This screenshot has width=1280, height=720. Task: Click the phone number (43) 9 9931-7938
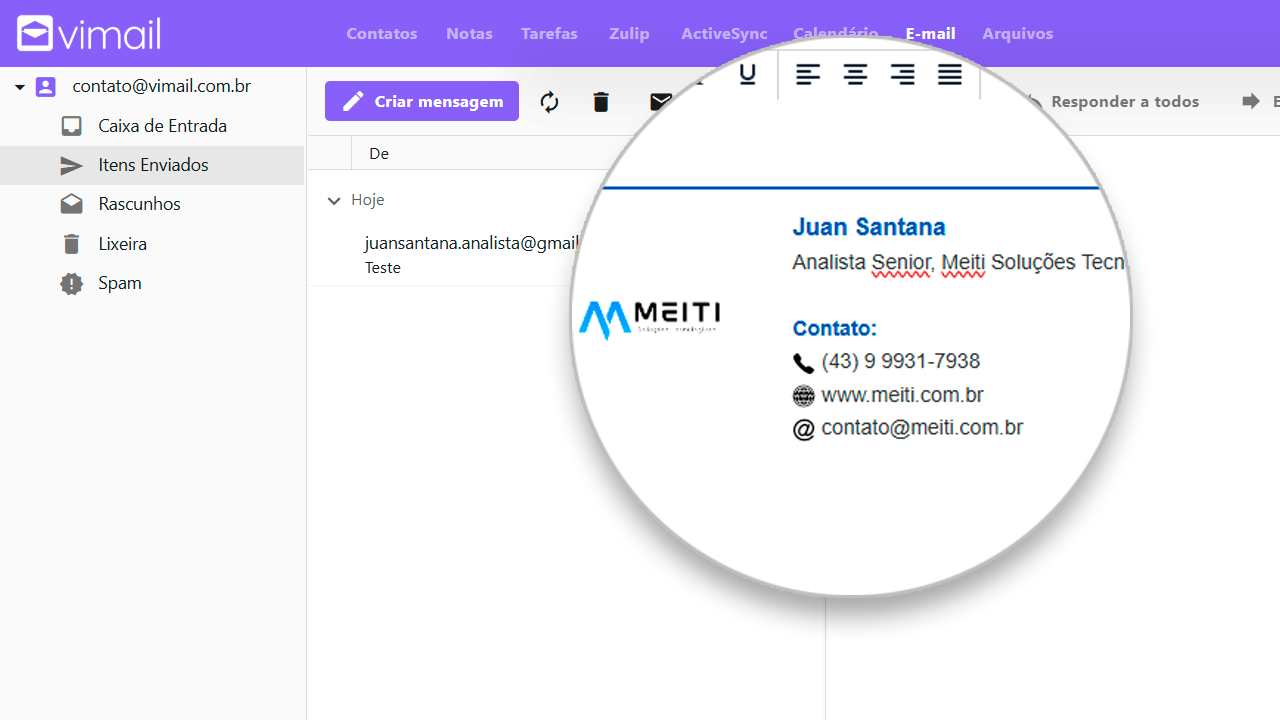point(900,361)
